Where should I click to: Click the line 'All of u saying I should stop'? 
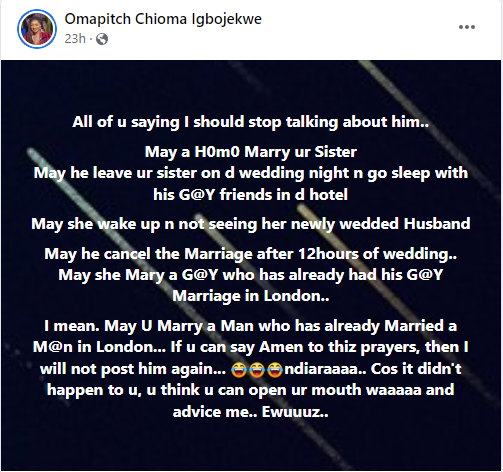251,122
